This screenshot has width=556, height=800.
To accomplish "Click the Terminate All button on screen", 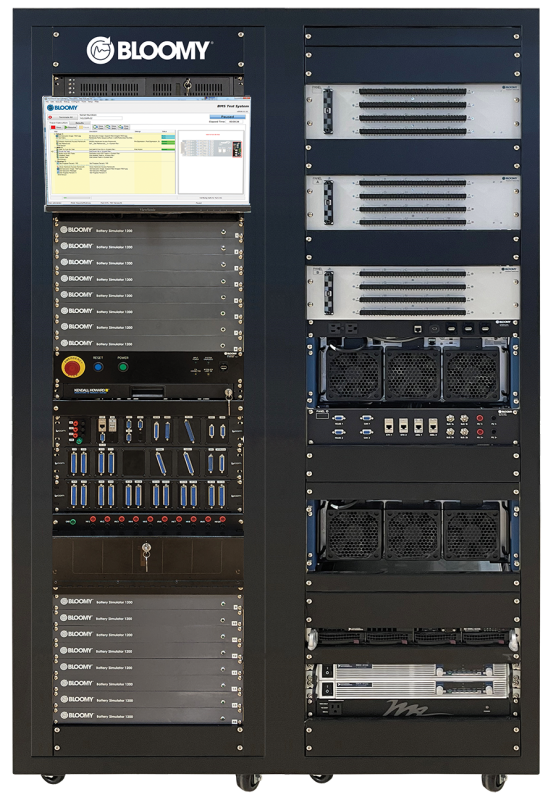I will pos(62,117).
